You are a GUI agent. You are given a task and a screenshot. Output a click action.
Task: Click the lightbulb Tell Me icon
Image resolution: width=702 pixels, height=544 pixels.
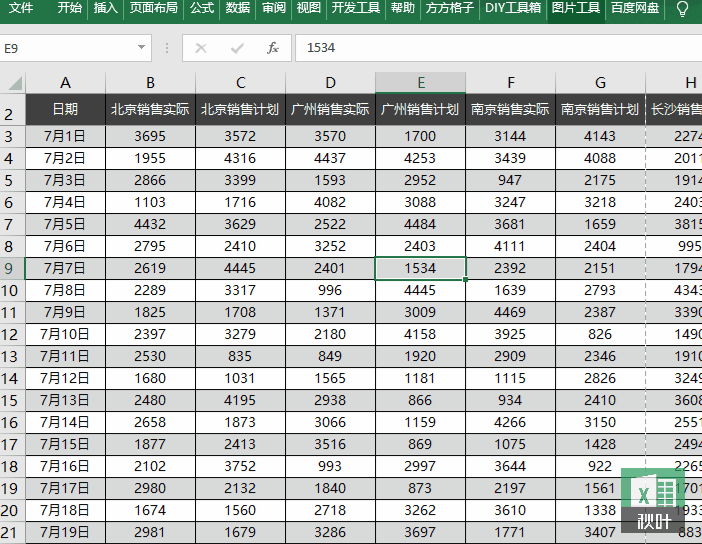[x=682, y=9]
